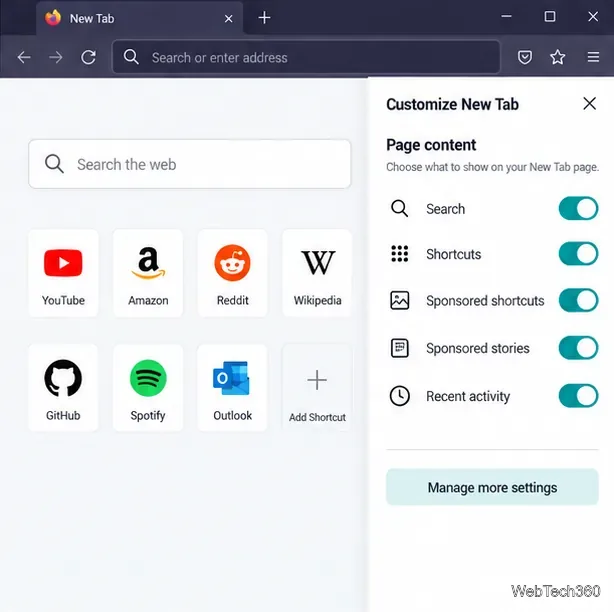The height and width of the screenshot is (612, 614).
Task: Open the YouTube shortcut
Action: pyautogui.click(x=63, y=273)
